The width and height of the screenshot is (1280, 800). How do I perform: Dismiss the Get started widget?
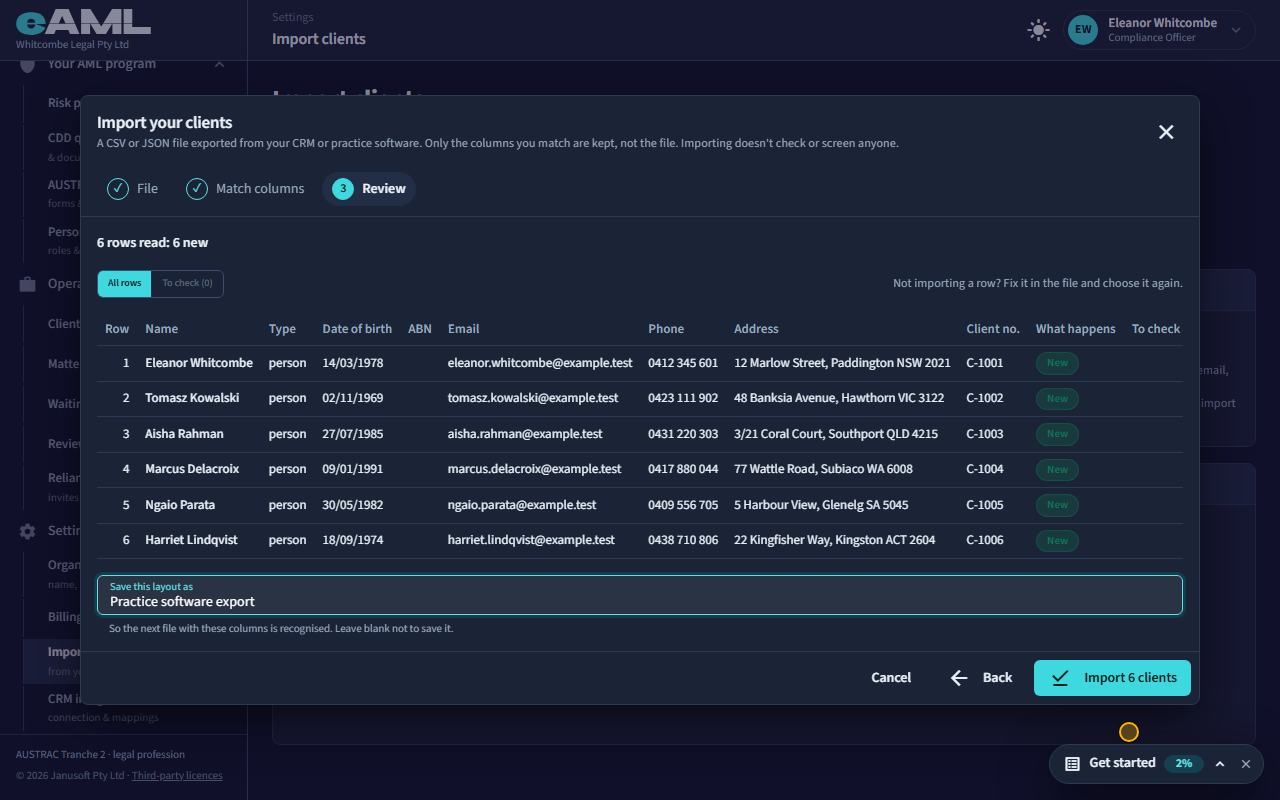coord(1246,764)
